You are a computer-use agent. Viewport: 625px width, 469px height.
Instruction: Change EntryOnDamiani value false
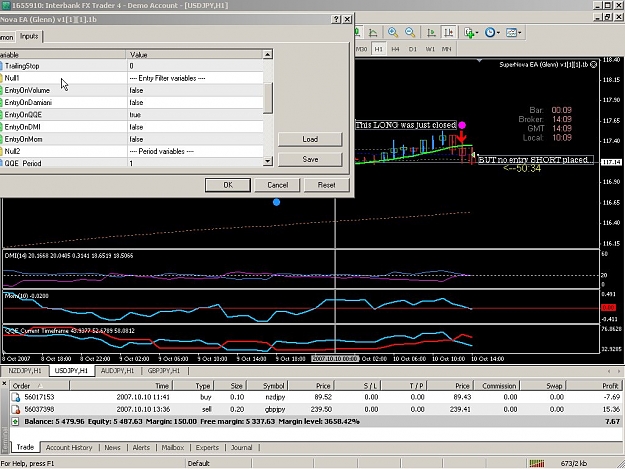[195, 102]
